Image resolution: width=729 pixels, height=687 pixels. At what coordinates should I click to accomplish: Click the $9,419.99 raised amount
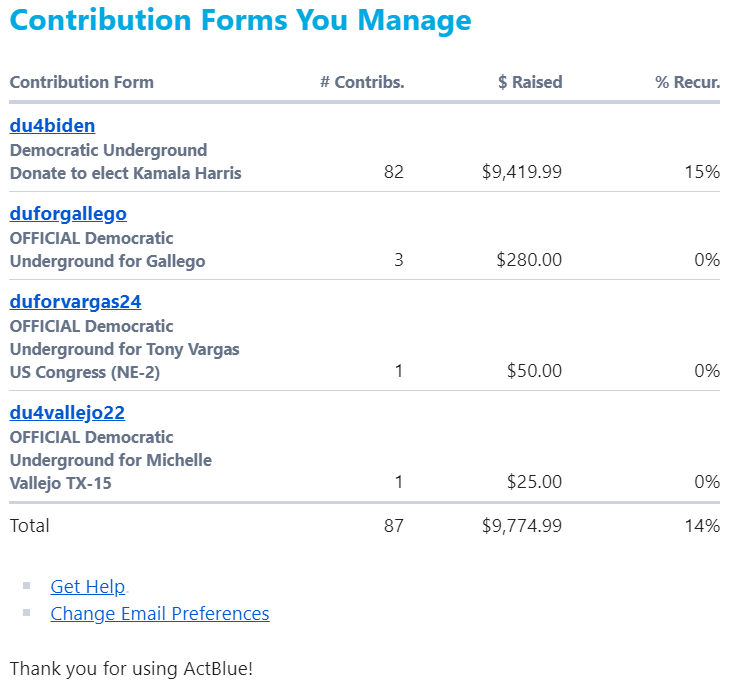[521, 172]
